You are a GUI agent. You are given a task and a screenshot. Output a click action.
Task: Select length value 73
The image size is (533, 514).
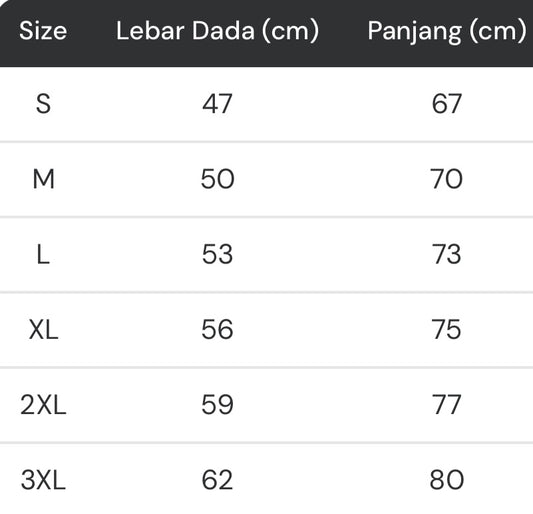[x=447, y=255]
